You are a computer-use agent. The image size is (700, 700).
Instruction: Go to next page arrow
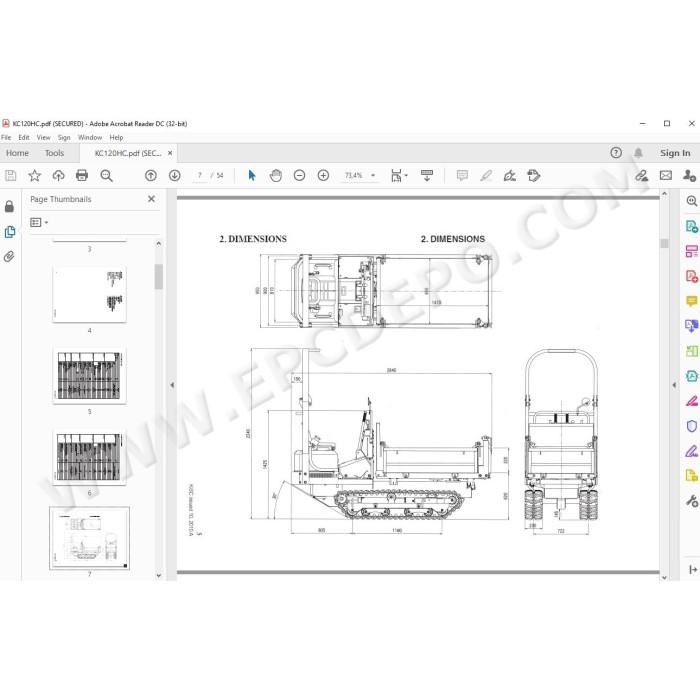coord(175,175)
